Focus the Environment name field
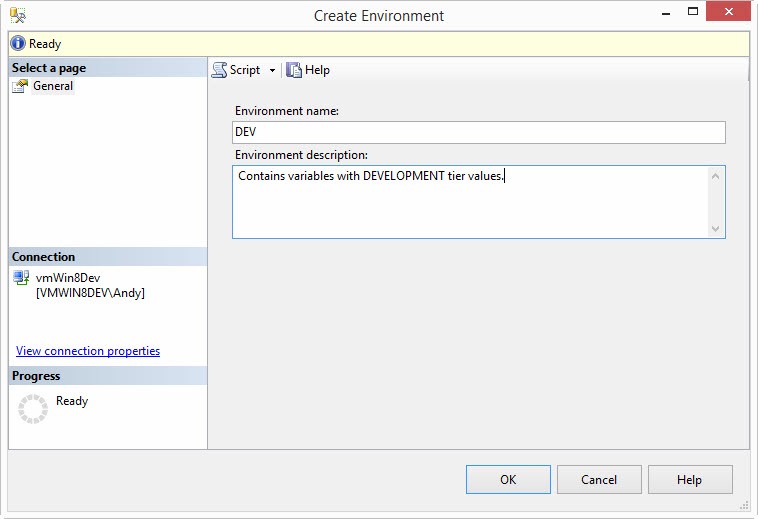 (x=478, y=133)
